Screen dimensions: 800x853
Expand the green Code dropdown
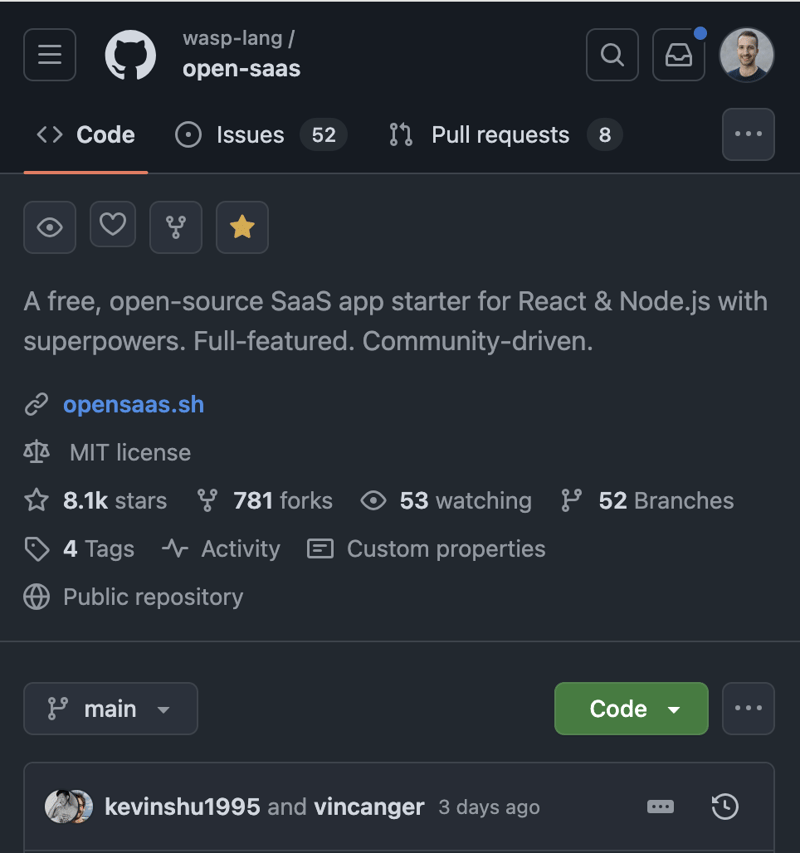pyautogui.click(x=631, y=708)
